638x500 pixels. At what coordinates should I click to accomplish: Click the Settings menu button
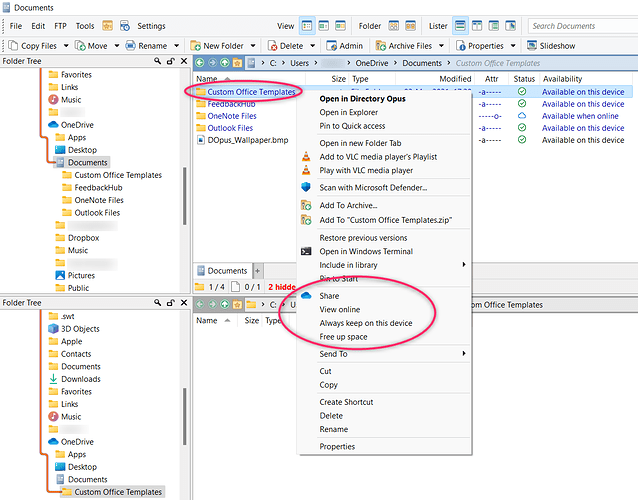(x=151, y=26)
